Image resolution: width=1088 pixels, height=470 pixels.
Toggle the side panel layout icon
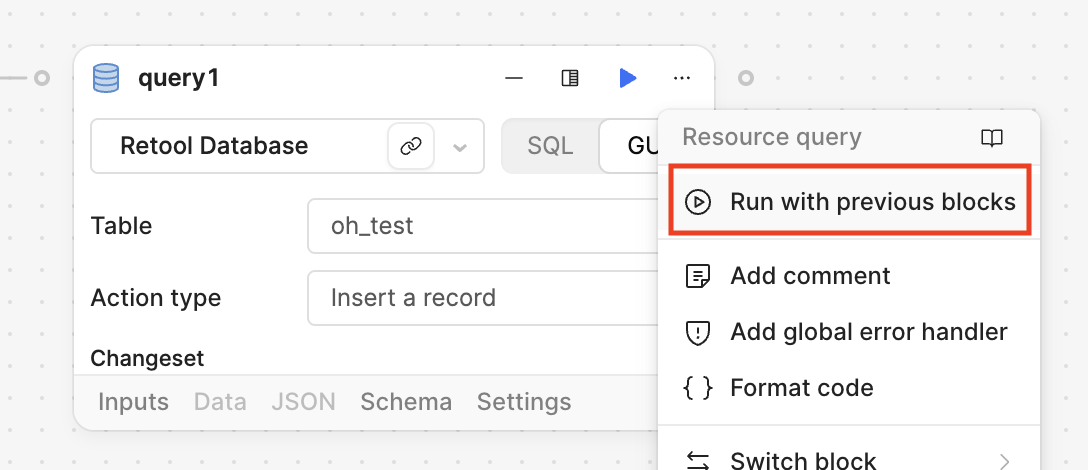570,78
